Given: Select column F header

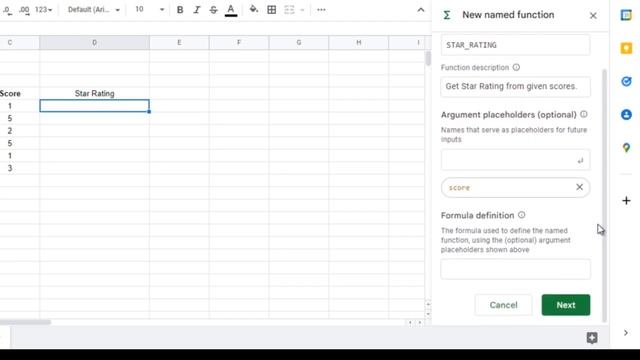Looking at the screenshot, I should pos(239,42).
